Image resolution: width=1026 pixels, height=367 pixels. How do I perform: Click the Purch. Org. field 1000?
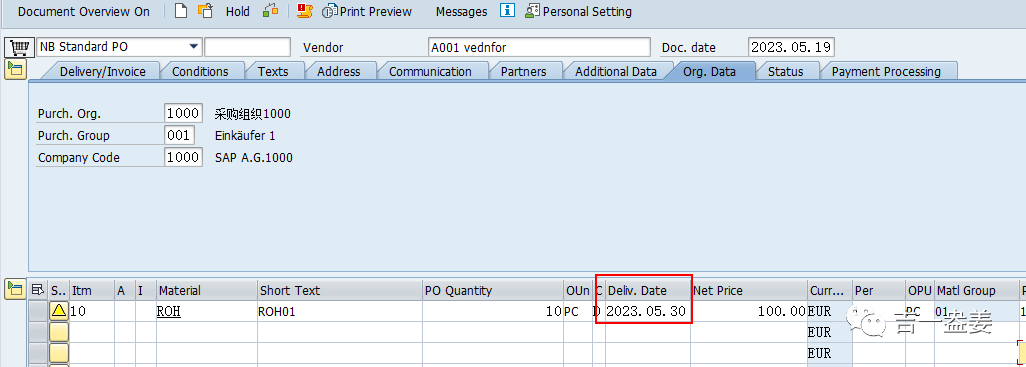tap(183, 113)
